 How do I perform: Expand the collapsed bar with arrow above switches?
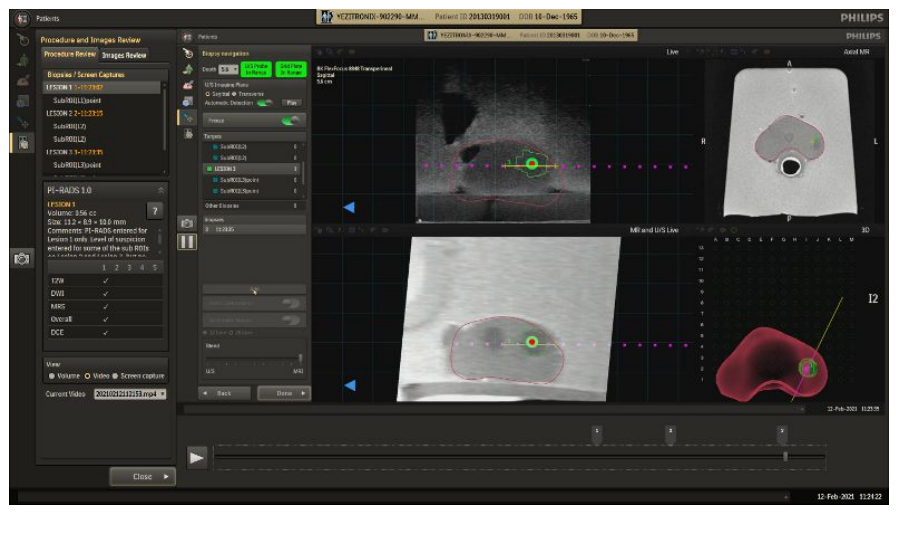[254, 289]
